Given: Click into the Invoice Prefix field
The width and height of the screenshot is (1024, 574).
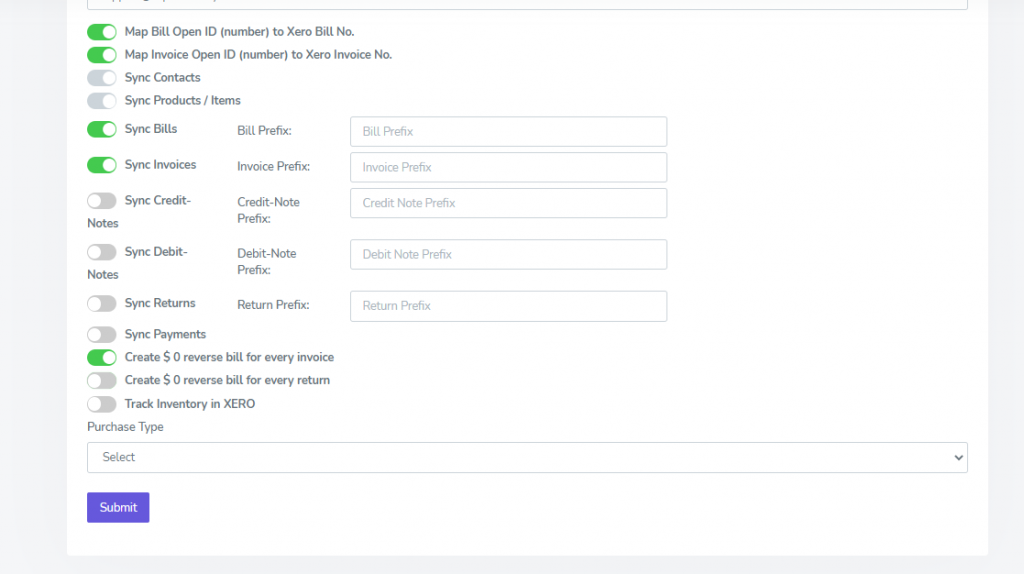Looking at the screenshot, I should (508, 167).
